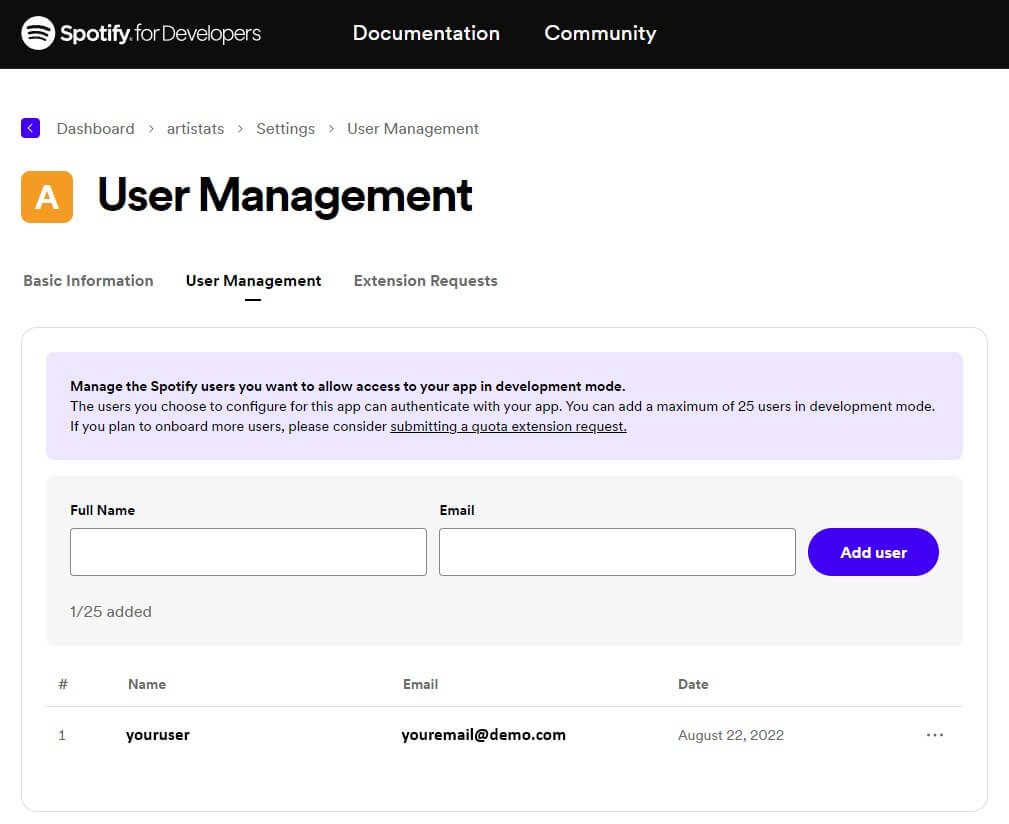Click the Spotify for Developers logo
This screenshot has height=824, width=1009.
pos(141,33)
